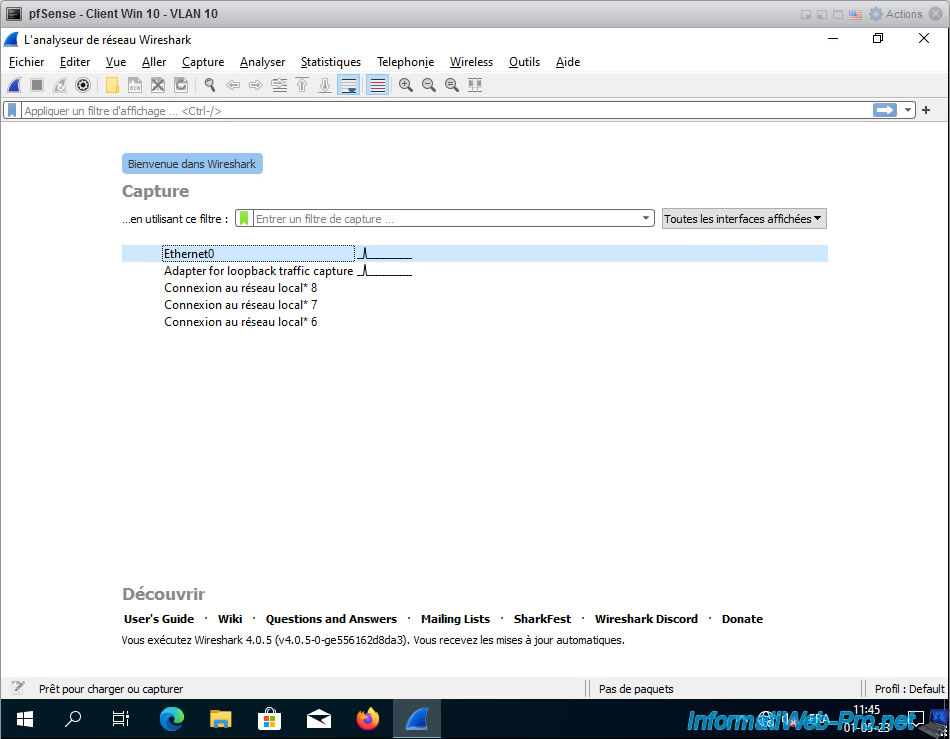Open the Capture menu
The image size is (950, 739).
click(203, 62)
